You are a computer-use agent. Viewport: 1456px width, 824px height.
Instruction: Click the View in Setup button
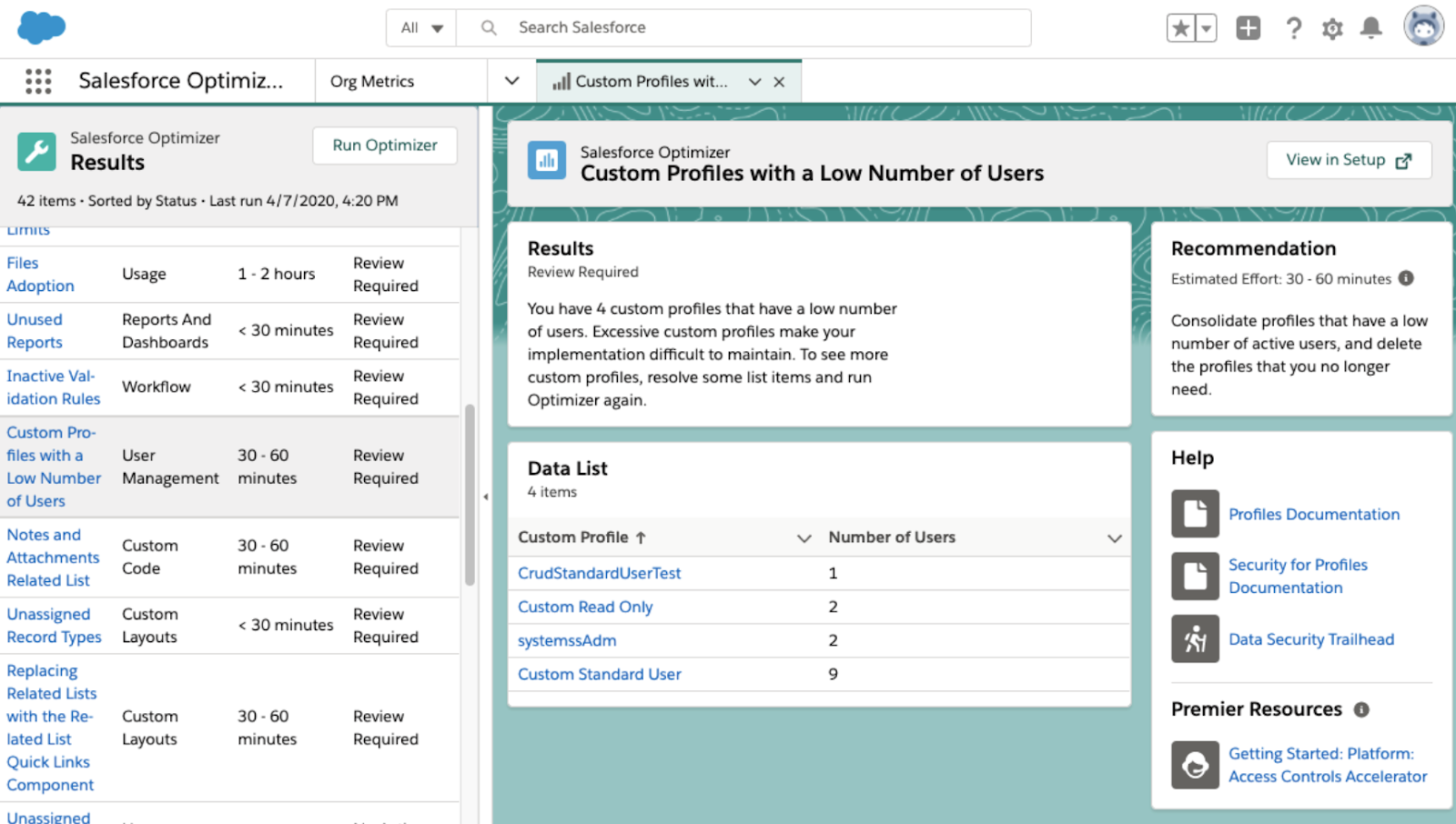pos(1348,160)
